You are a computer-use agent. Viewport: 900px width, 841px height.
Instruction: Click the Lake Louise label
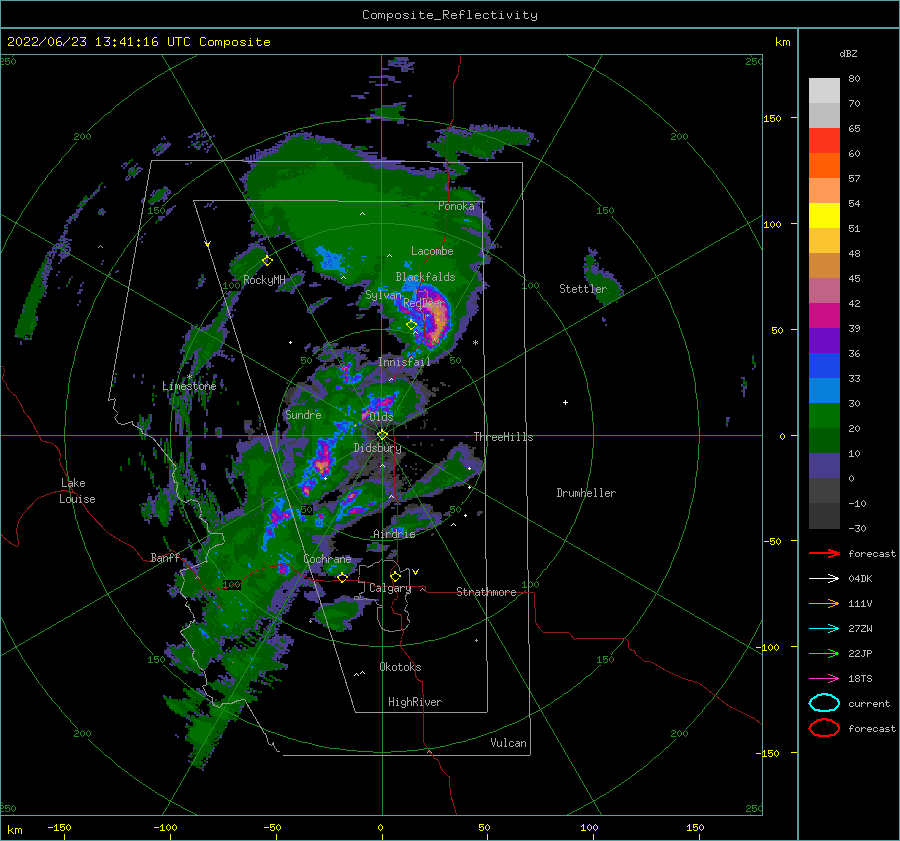(x=77, y=491)
